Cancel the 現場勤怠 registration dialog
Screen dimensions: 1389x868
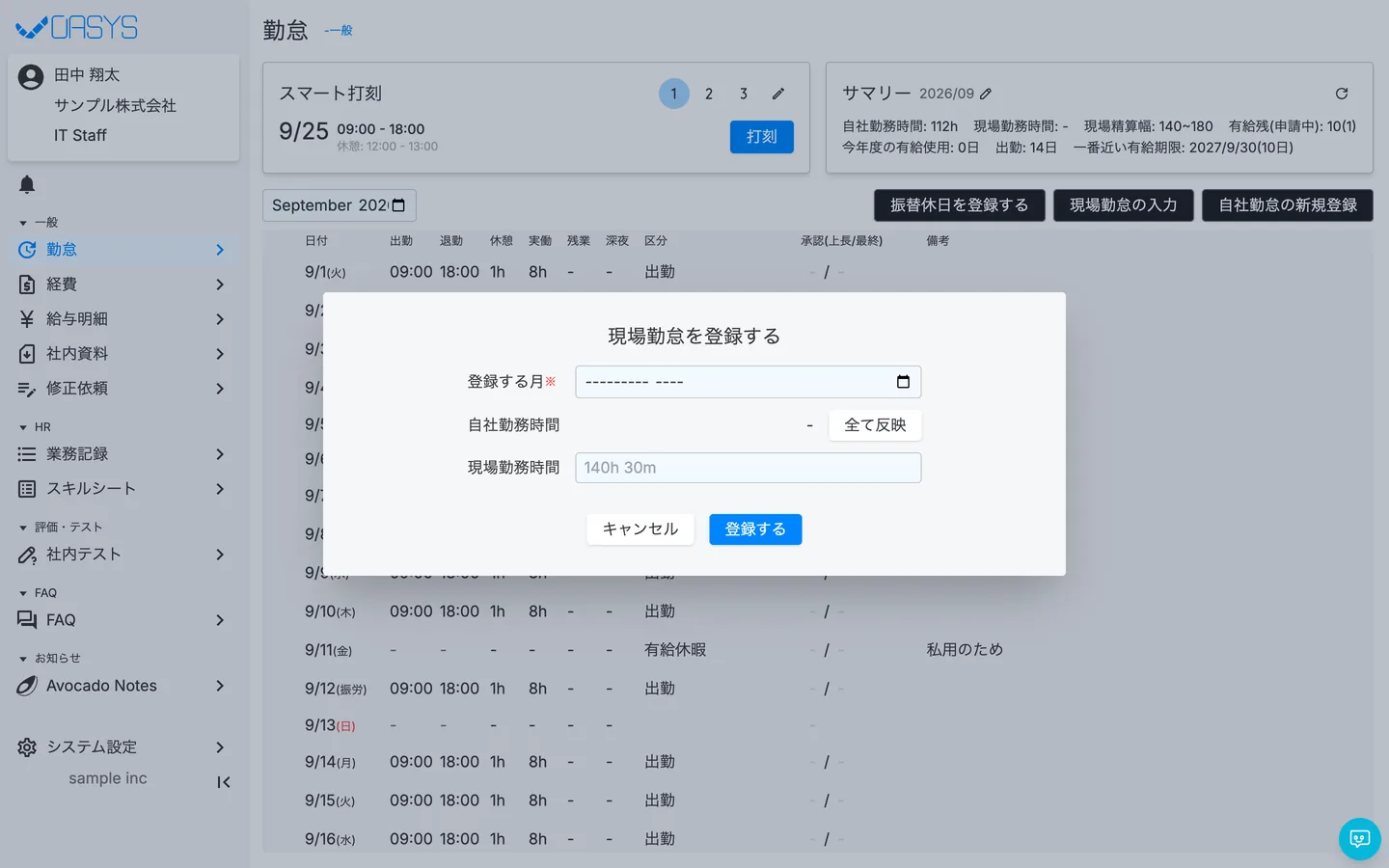click(x=640, y=529)
